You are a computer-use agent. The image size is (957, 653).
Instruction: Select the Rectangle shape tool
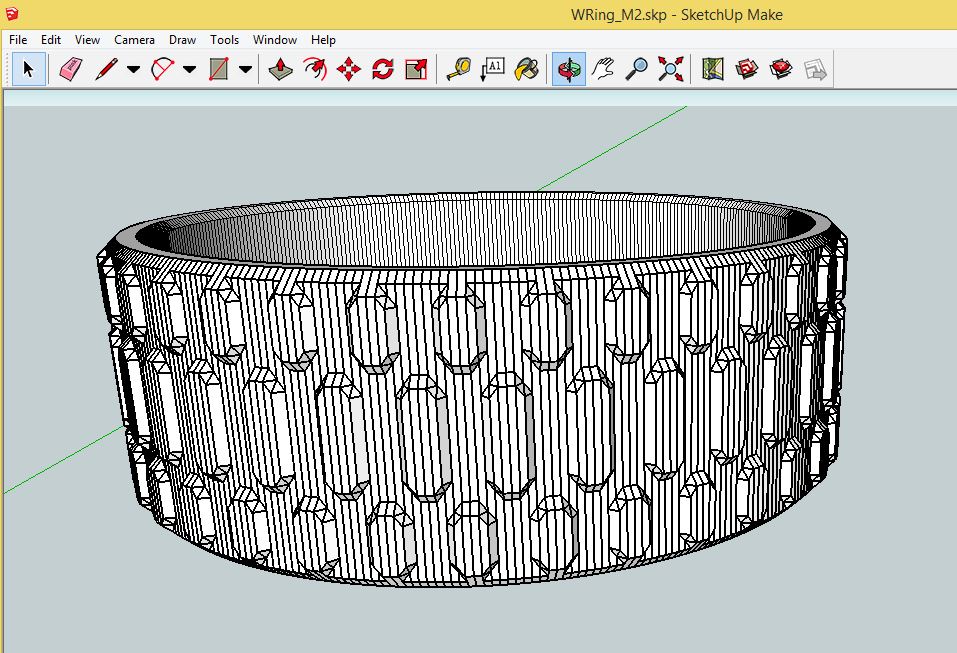click(218, 69)
